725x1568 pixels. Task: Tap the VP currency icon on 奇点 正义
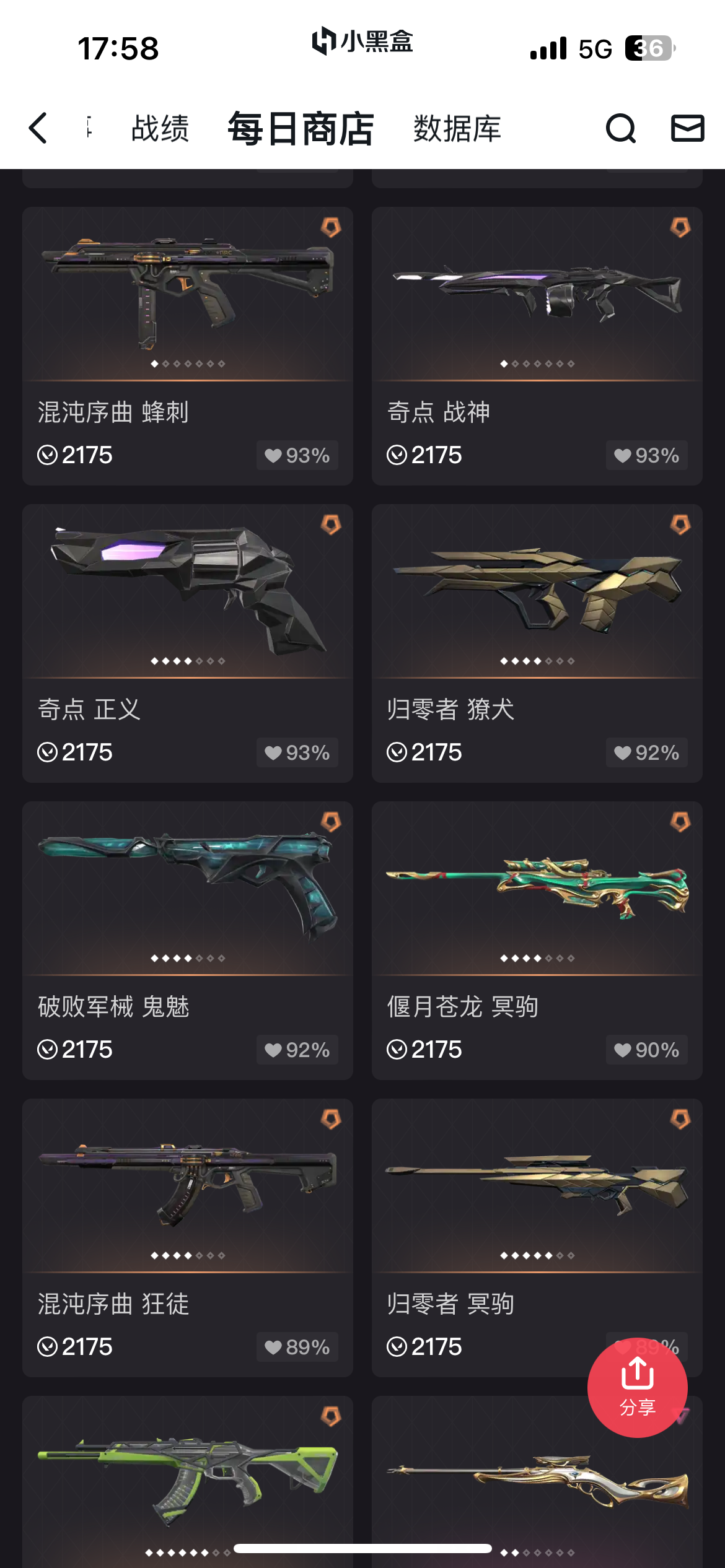pyautogui.click(x=48, y=752)
